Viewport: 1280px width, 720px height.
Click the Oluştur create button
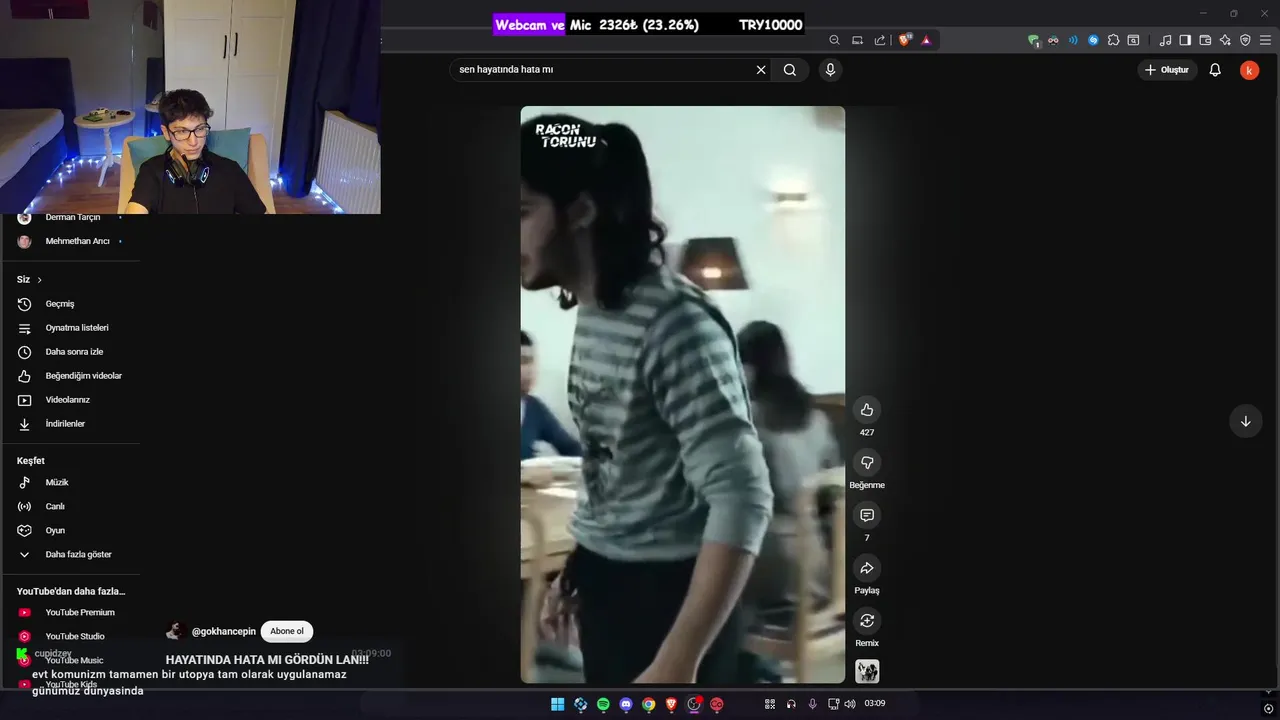(x=1167, y=70)
